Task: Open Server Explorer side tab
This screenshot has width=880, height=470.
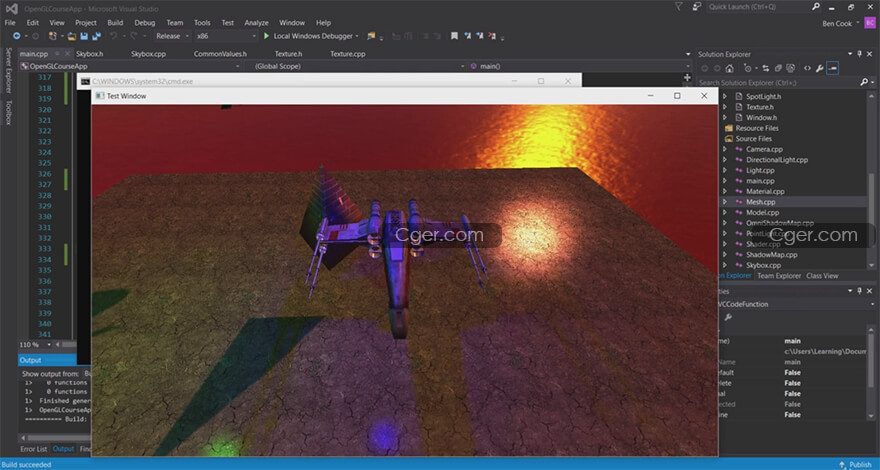Action: point(8,70)
